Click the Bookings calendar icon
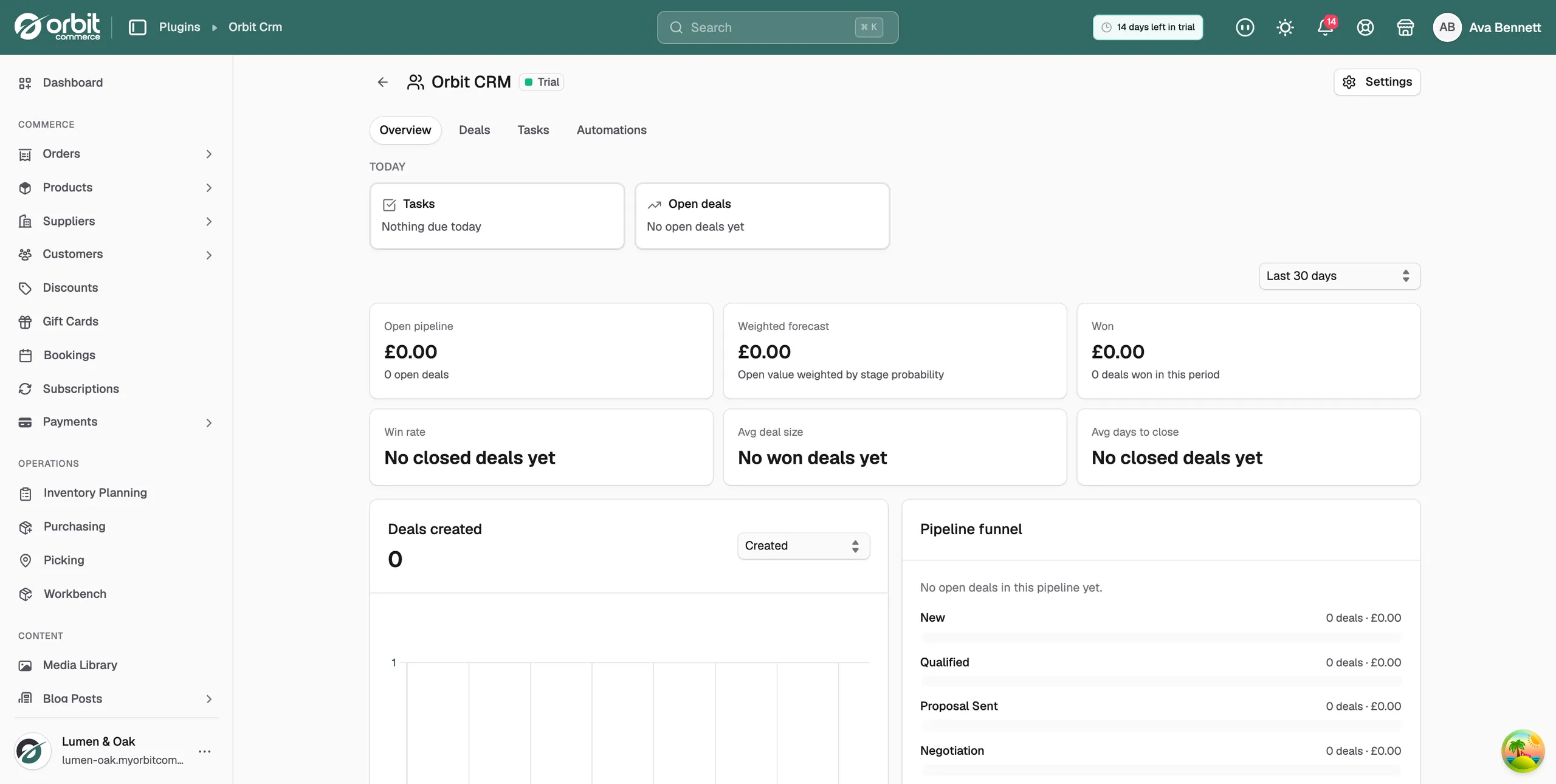 coord(25,356)
